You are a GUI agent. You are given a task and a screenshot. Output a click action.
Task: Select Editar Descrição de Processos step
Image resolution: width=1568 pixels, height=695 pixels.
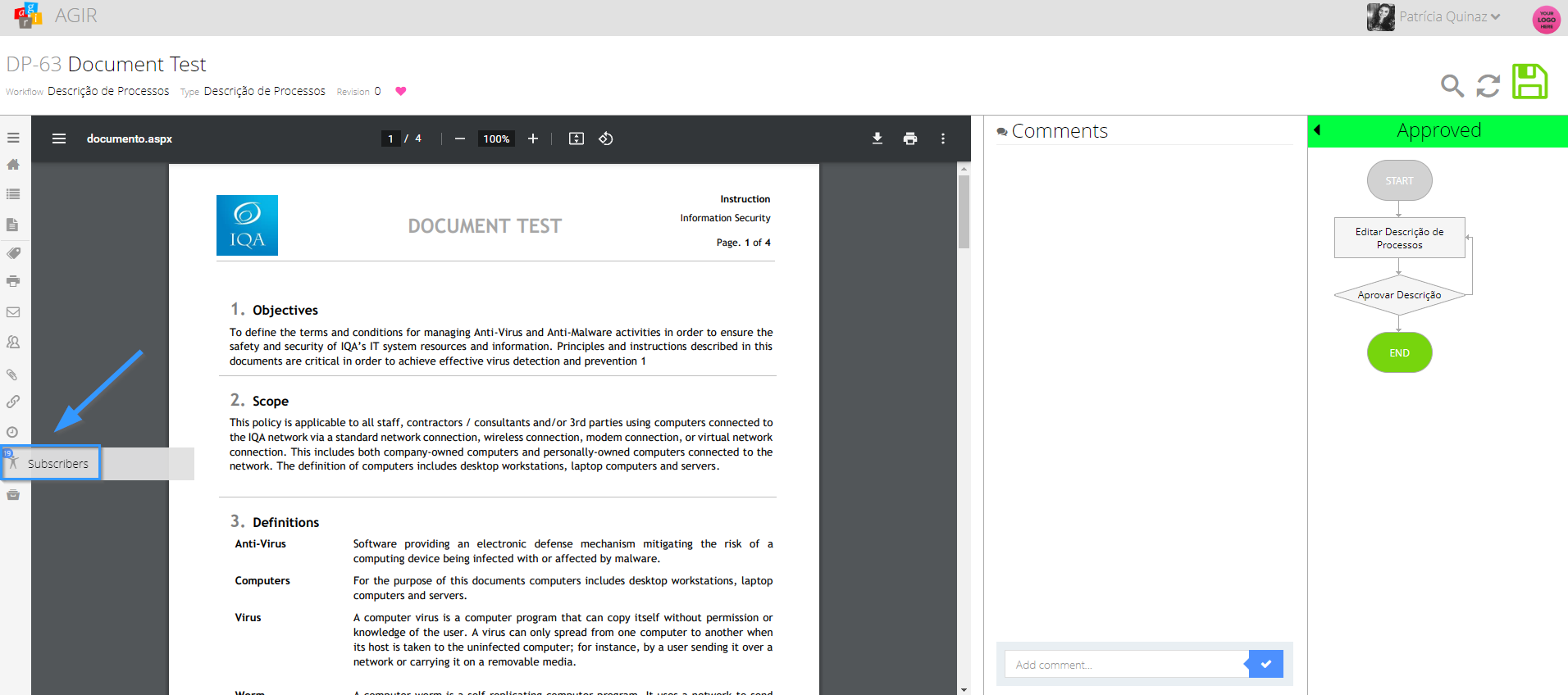point(1399,238)
